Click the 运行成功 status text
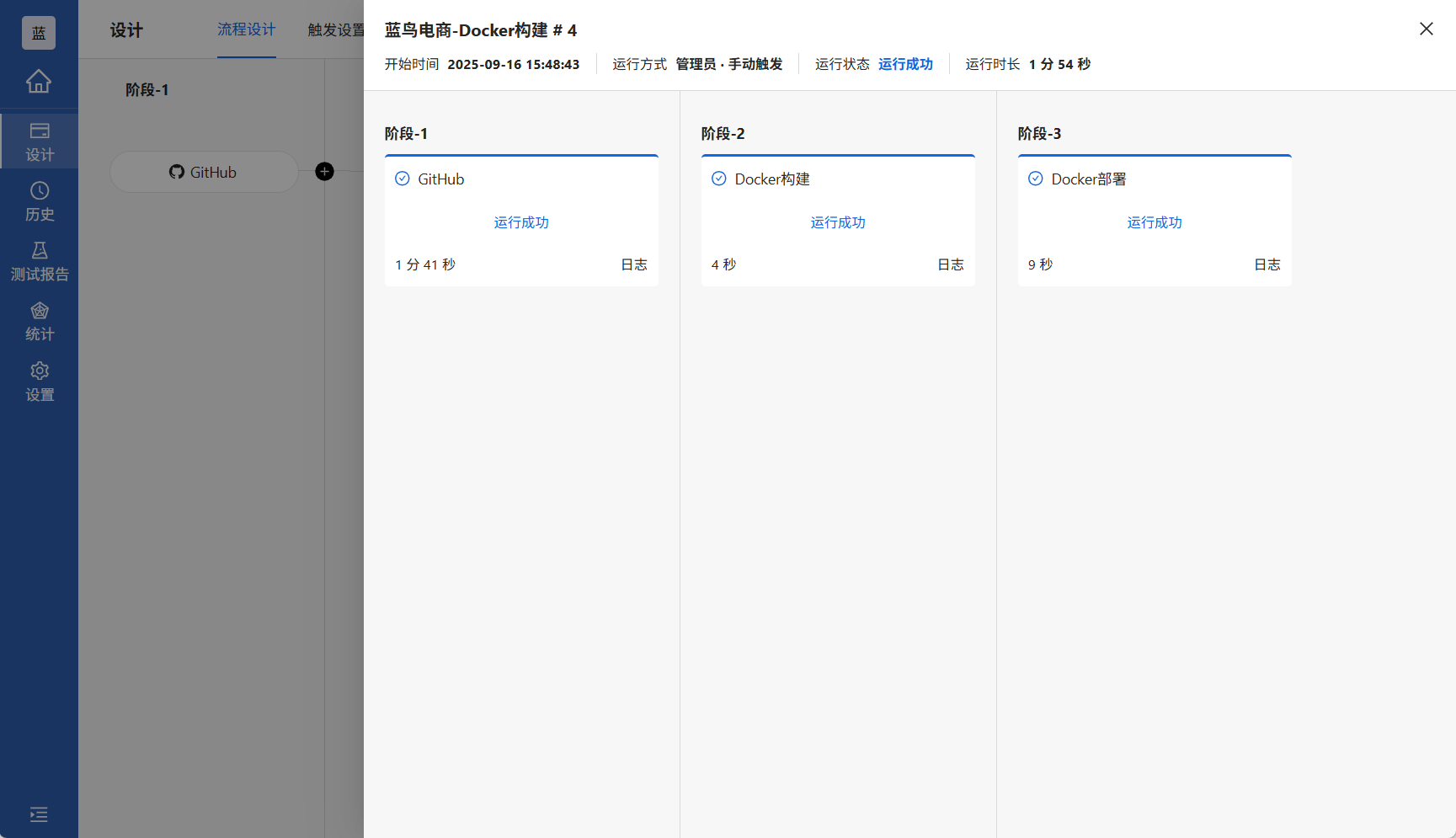This screenshot has width=1456, height=838. [905, 63]
